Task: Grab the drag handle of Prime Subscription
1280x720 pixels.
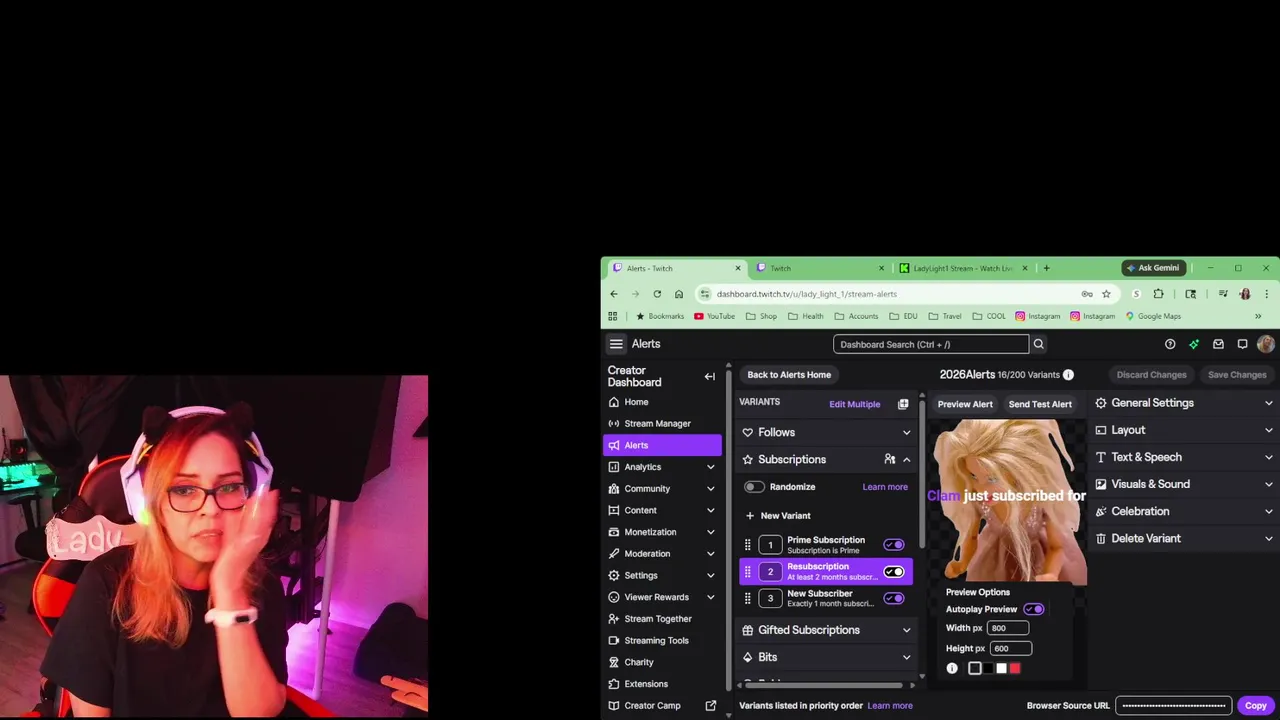Action: tap(747, 545)
